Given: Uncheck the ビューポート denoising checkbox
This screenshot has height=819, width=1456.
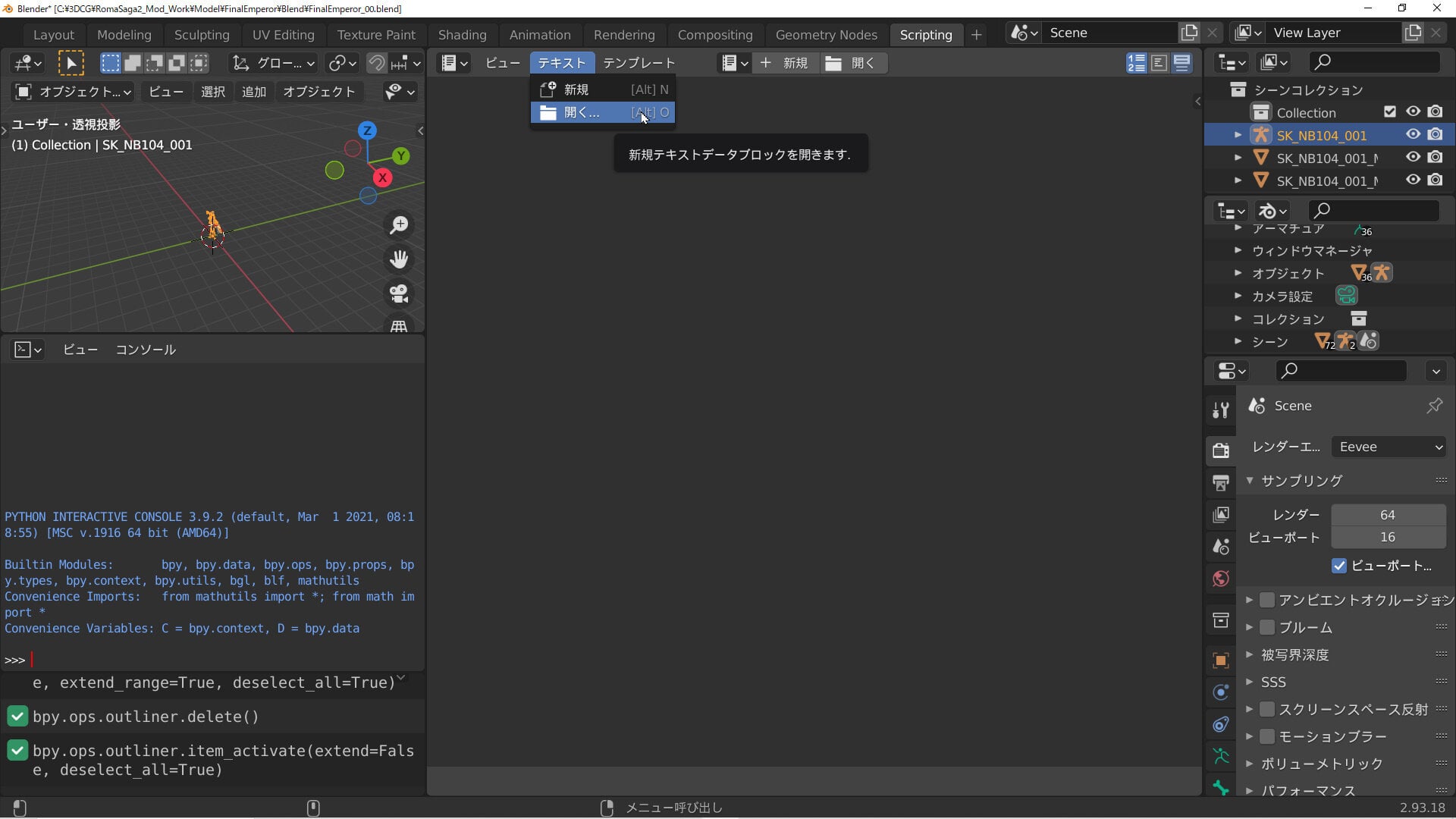Looking at the screenshot, I should [1338, 566].
